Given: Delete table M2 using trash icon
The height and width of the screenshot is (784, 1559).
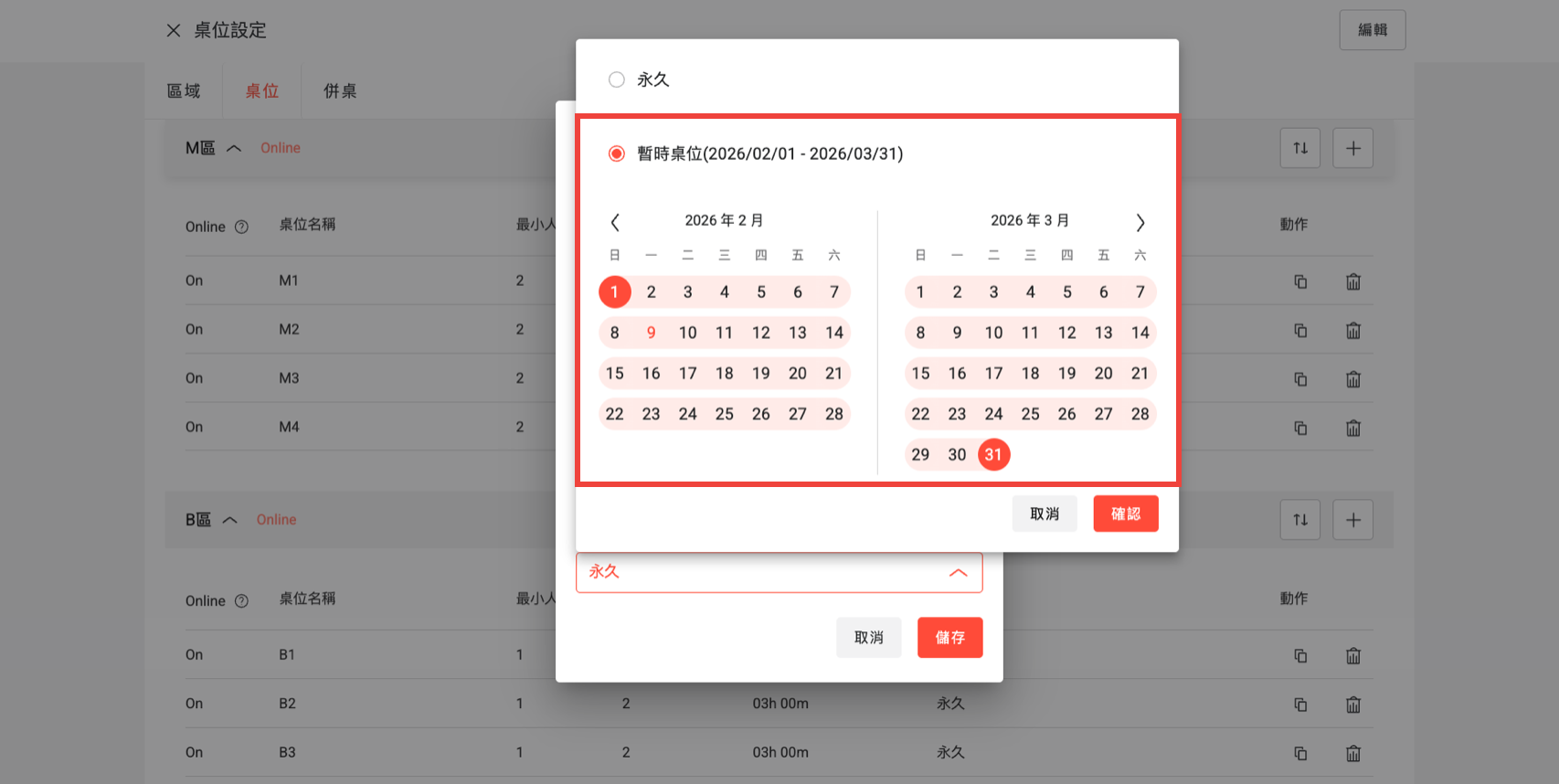Looking at the screenshot, I should click(1352, 330).
